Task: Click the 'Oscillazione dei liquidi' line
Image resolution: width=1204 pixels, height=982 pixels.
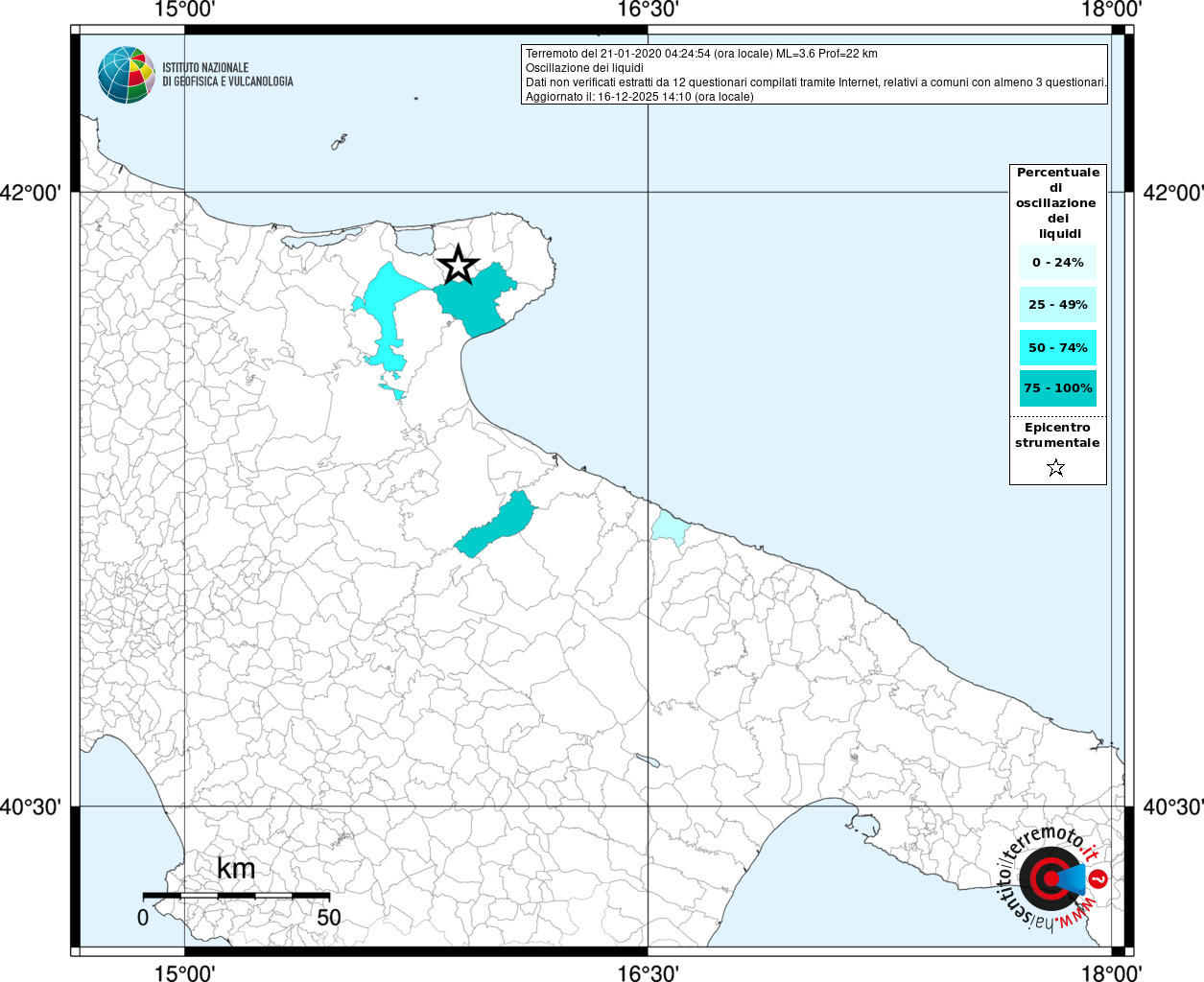Action: click(x=584, y=68)
